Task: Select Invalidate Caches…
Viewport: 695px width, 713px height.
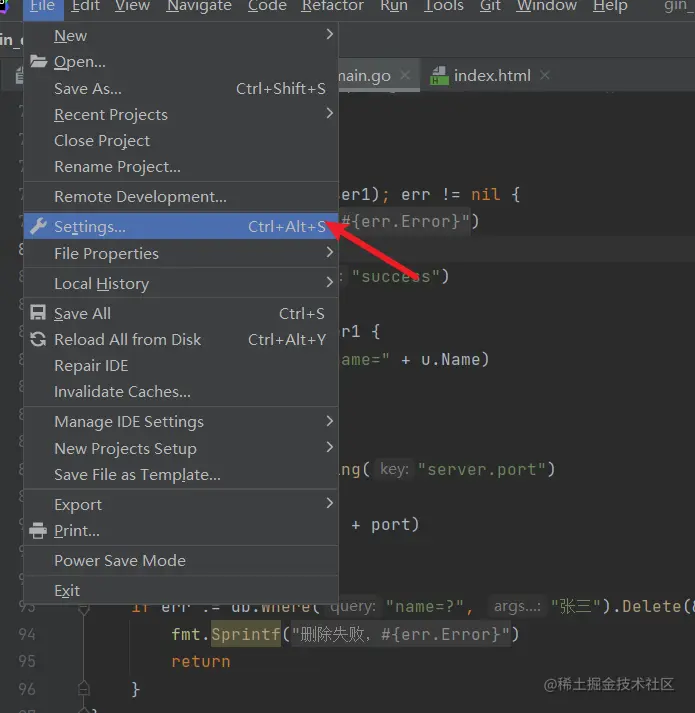Action: pos(181,392)
